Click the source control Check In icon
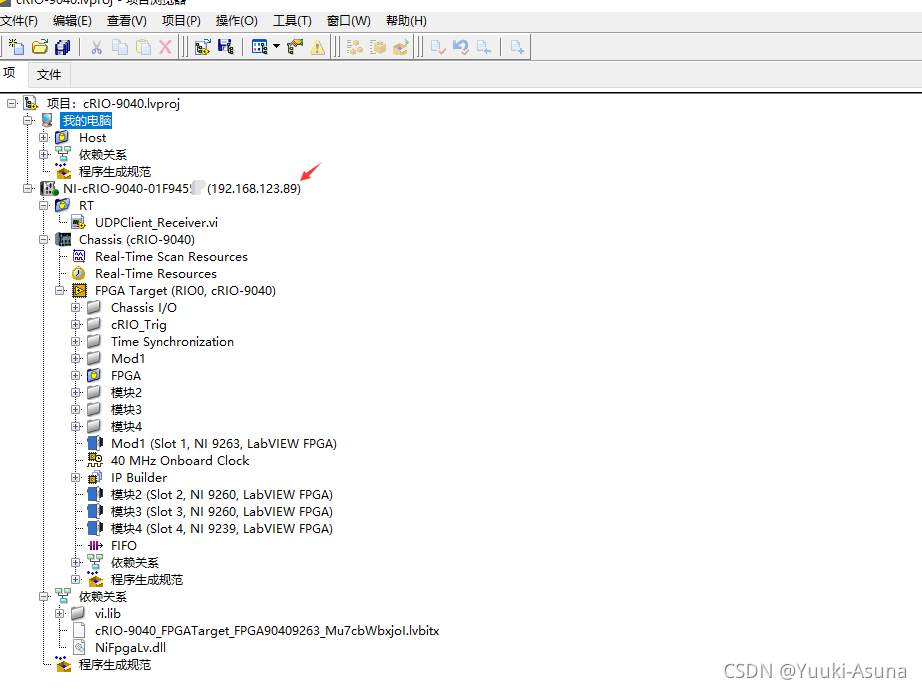 coord(438,47)
